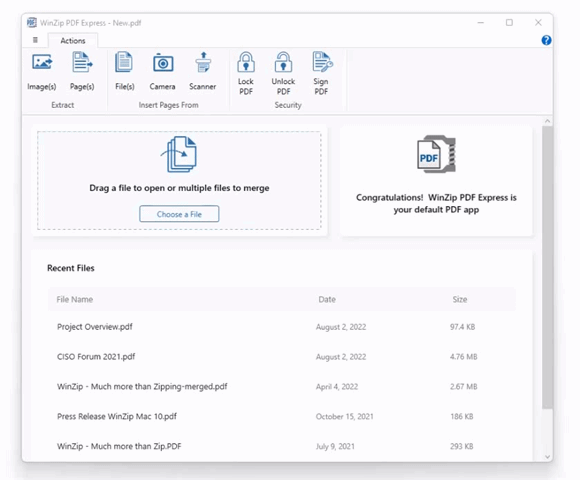Click the April 4, 2022 date cell
580x480 pixels.
tap(337, 387)
